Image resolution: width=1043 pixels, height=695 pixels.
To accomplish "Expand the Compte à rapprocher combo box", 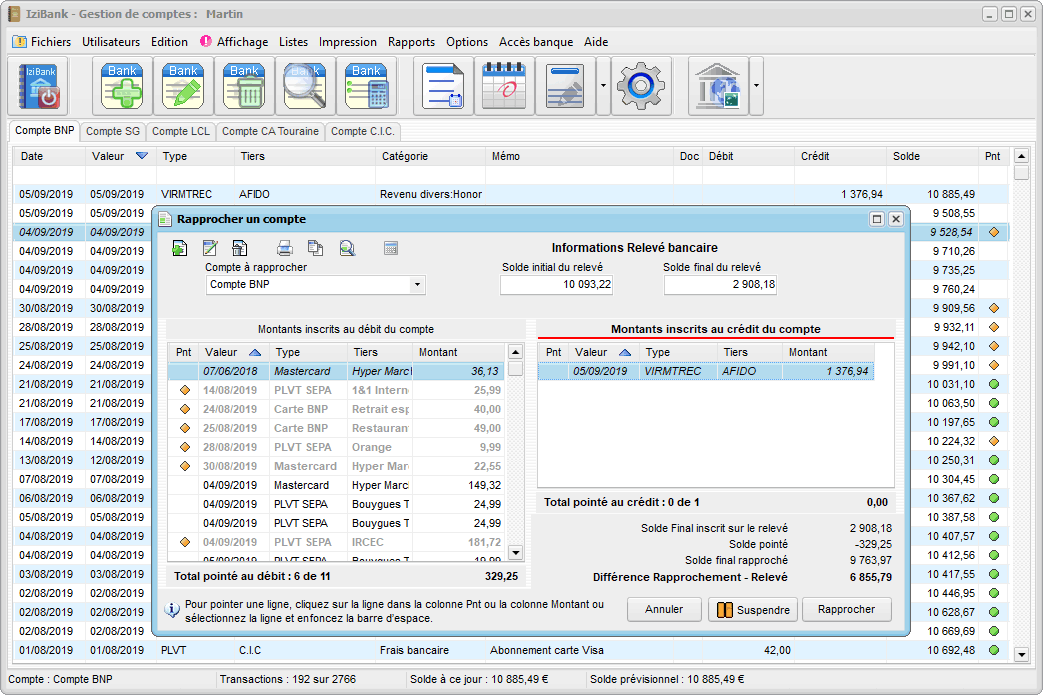I will click(416, 285).
